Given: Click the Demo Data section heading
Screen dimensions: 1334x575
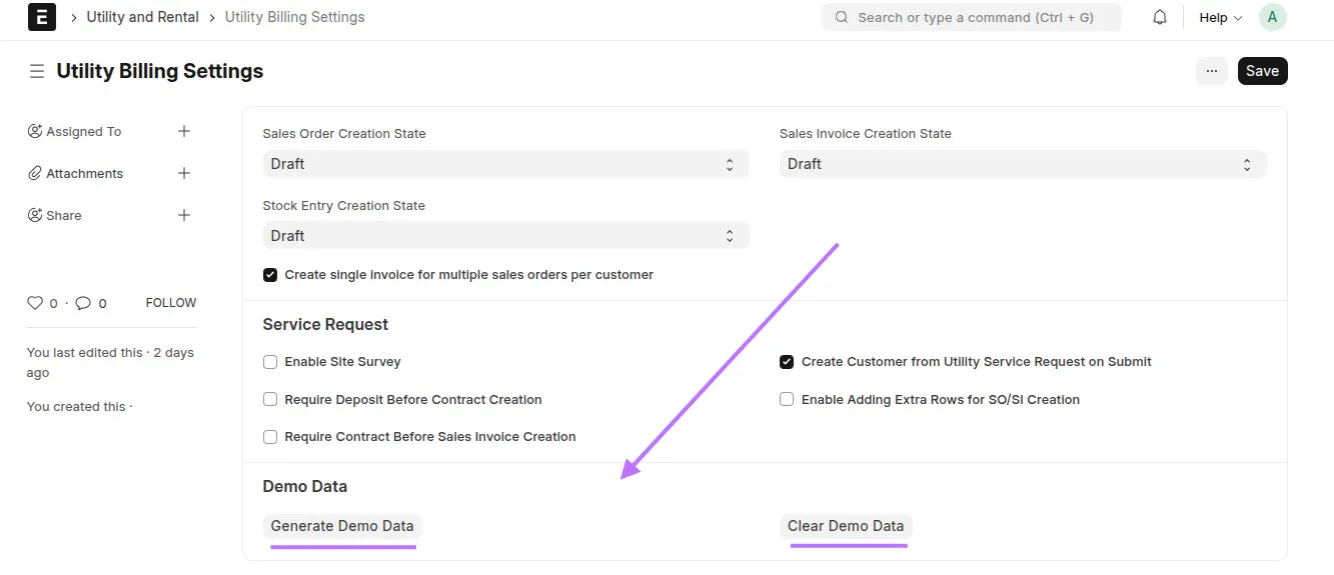Looking at the screenshot, I should point(305,487).
